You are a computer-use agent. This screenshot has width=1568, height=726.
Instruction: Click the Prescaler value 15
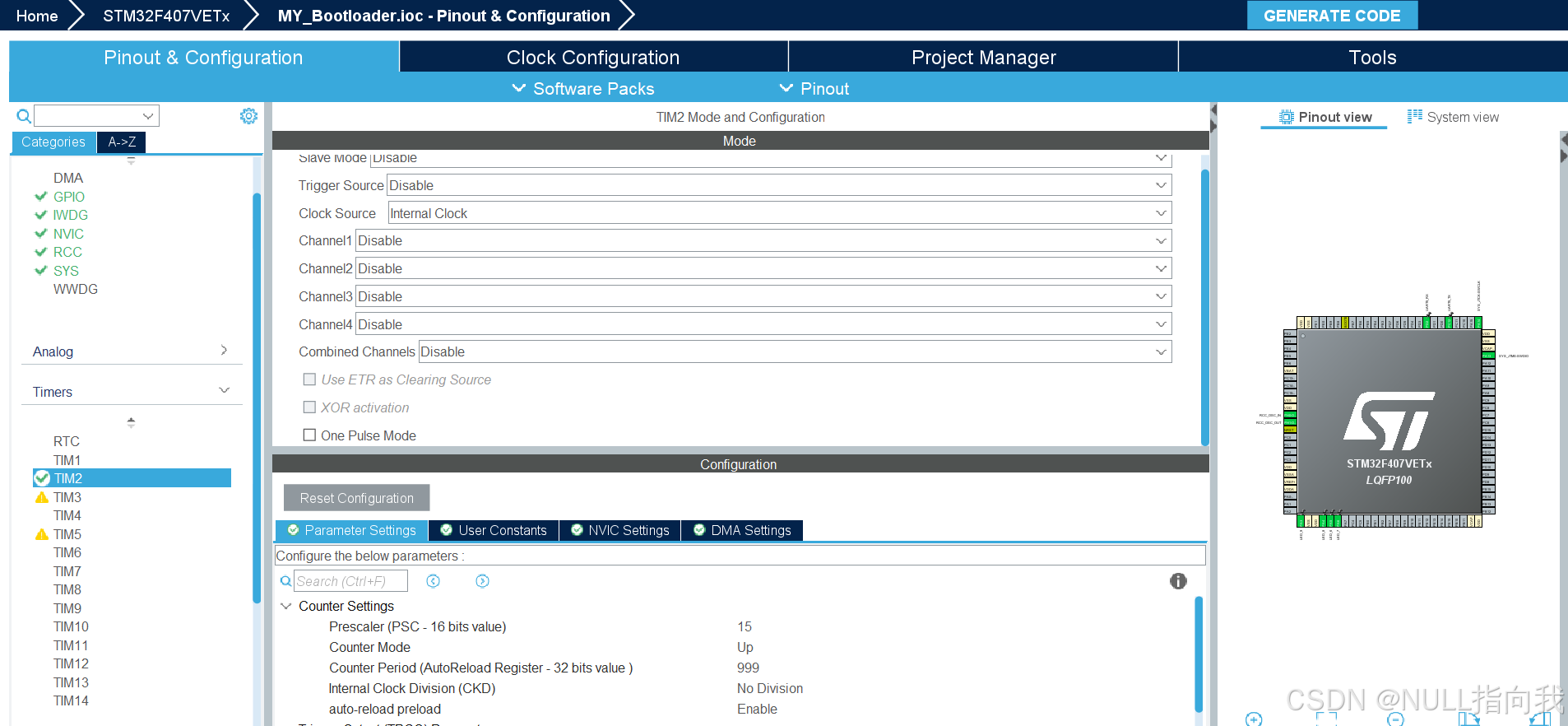point(745,626)
